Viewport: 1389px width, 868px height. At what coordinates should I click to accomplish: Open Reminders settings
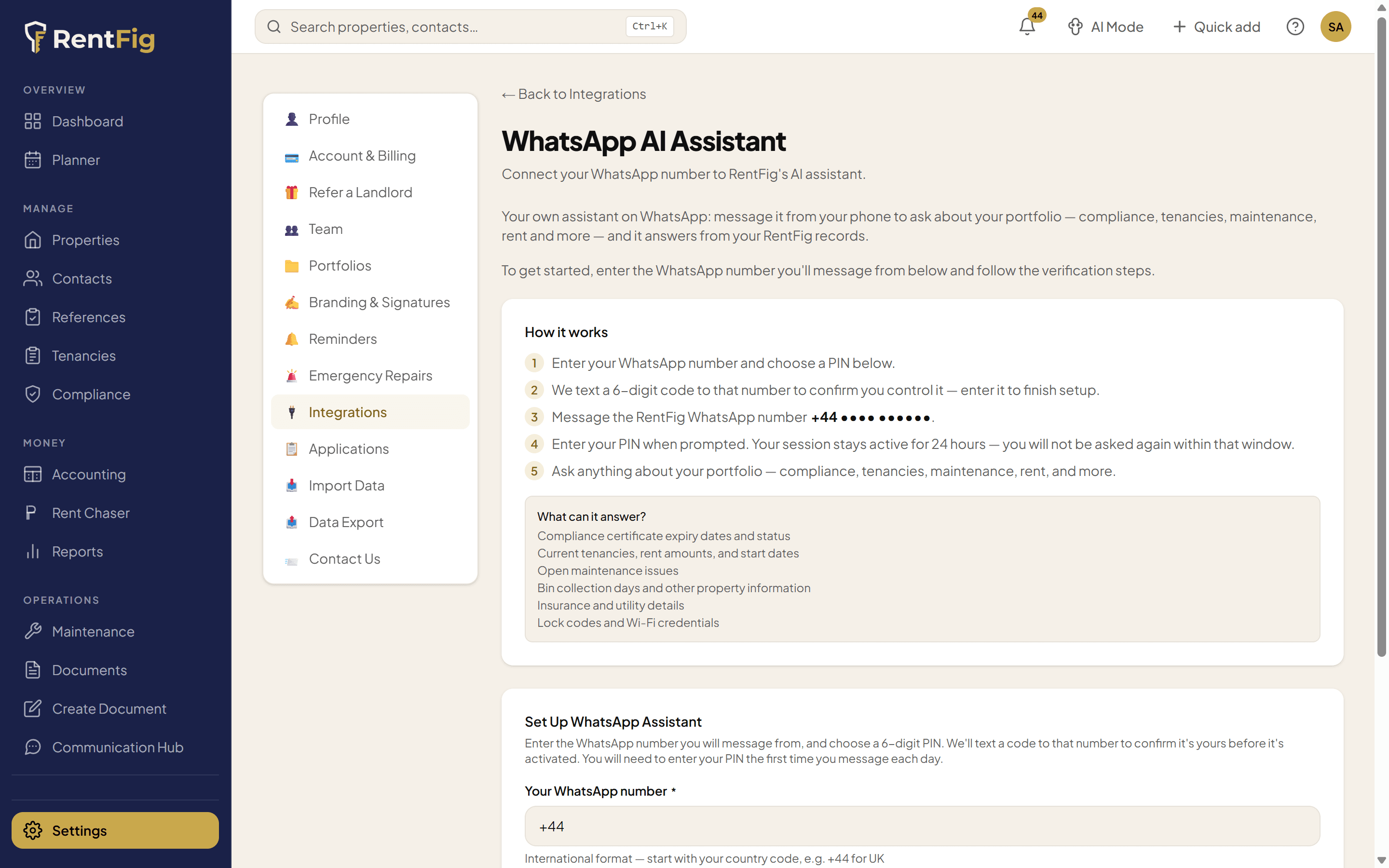(x=370, y=339)
